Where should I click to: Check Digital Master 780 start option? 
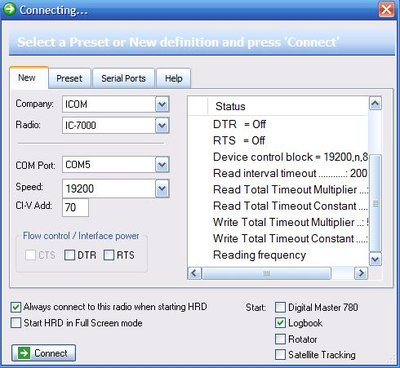tap(280, 307)
